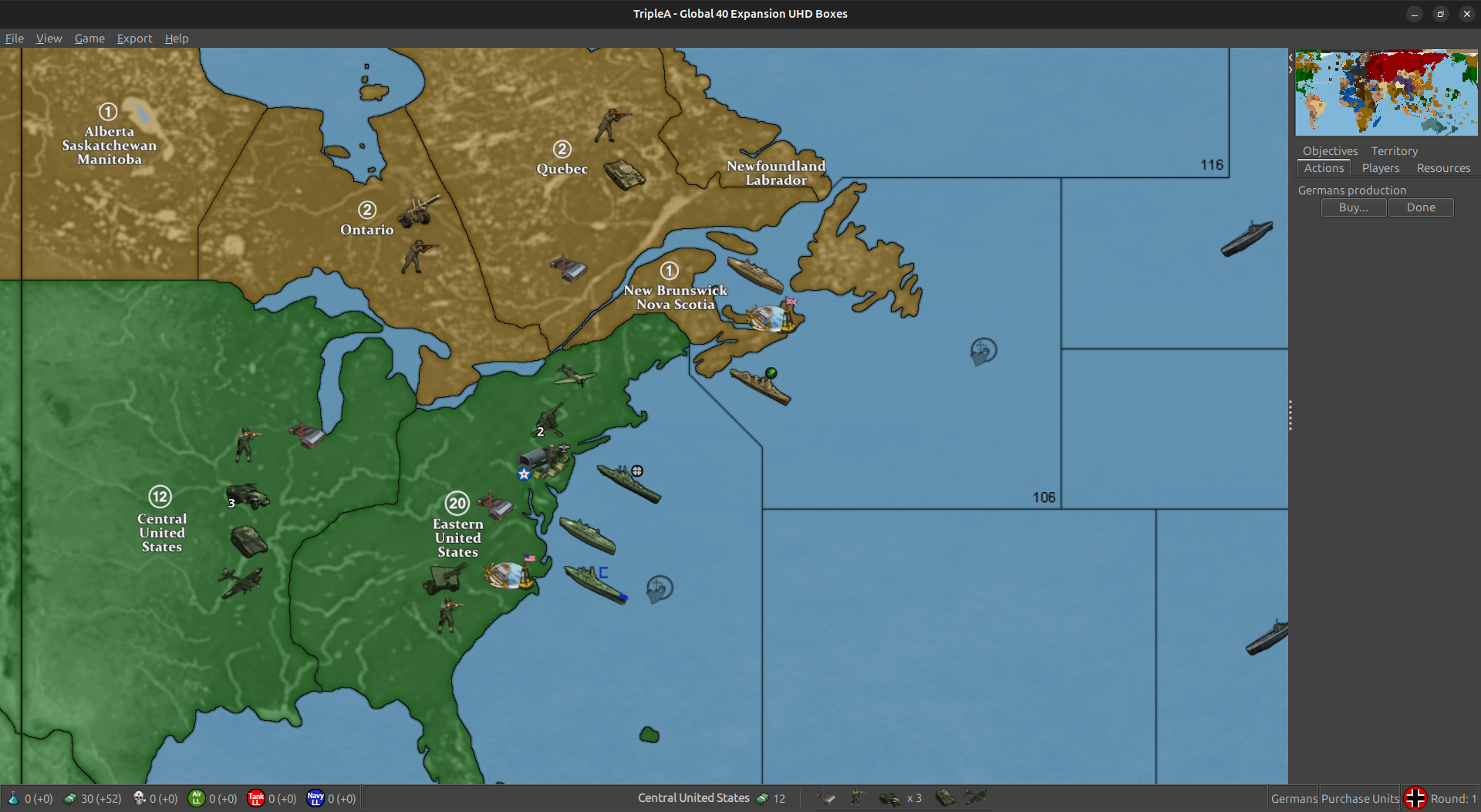The image size is (1481, 812).
Task: Expand the panel using the right chevron
Action: 1289,69
